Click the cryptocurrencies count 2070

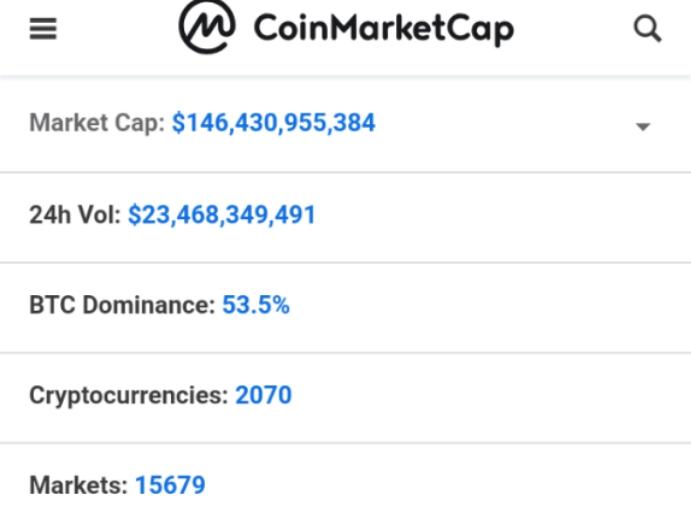tap(263, 395)
